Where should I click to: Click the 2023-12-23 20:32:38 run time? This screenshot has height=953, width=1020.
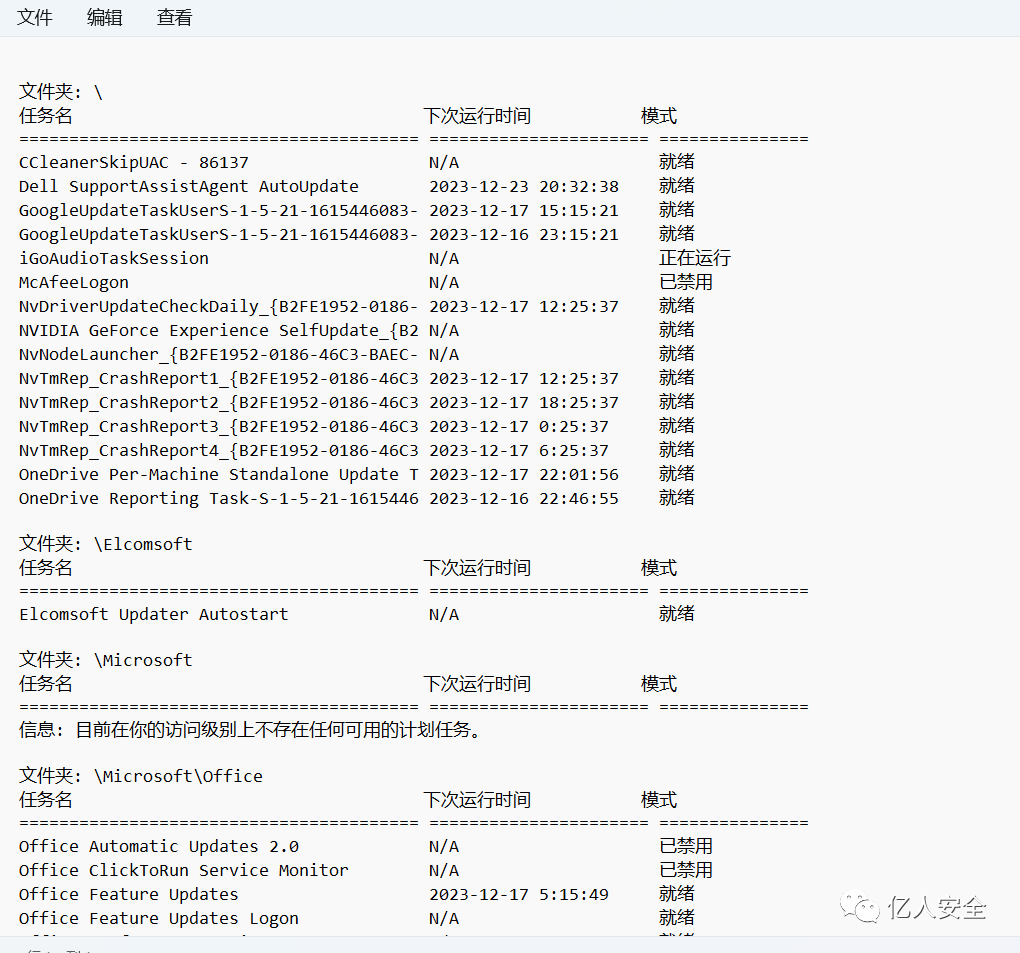[524, 187]
